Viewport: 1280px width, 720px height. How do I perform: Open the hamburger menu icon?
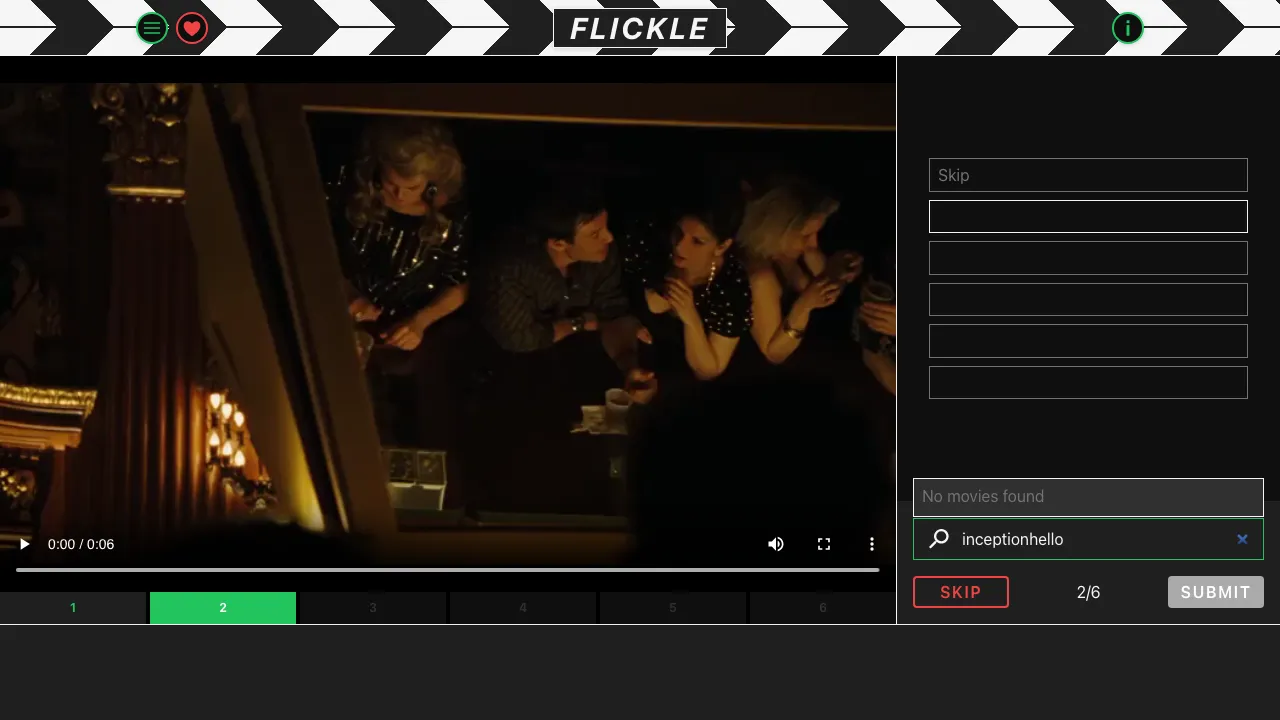(x=152, y=28)
